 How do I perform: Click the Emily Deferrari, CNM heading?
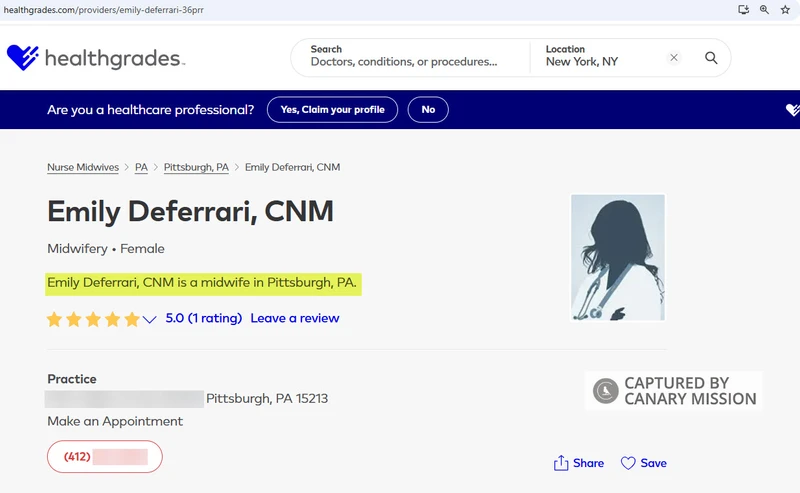(190, 212)
